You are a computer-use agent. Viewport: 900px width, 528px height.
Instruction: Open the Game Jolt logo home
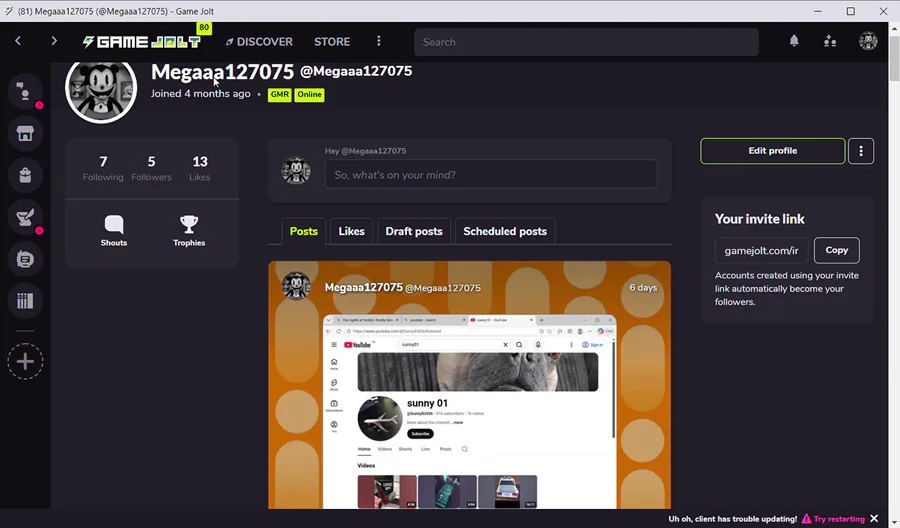tap(142, 41)
